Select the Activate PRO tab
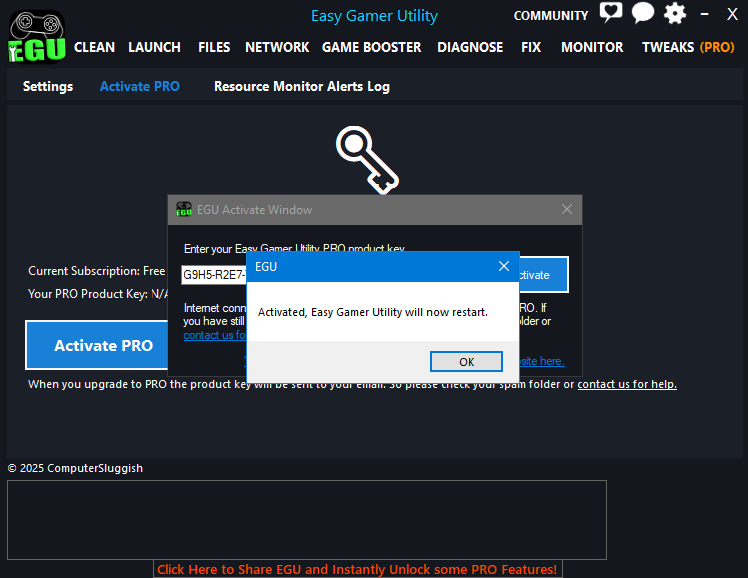This screenshot has height=578, width=748. pos(140,86)
